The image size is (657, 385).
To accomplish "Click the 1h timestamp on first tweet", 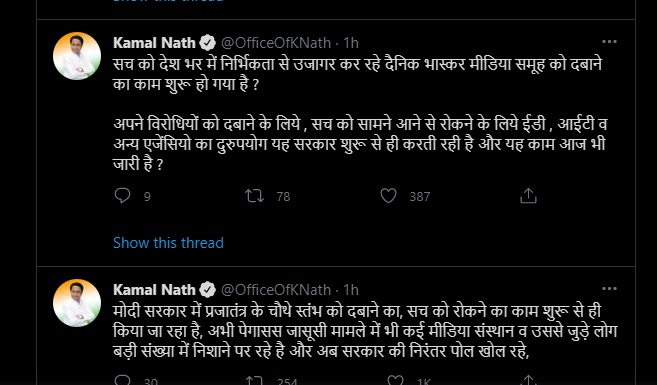I will point(351,43).
